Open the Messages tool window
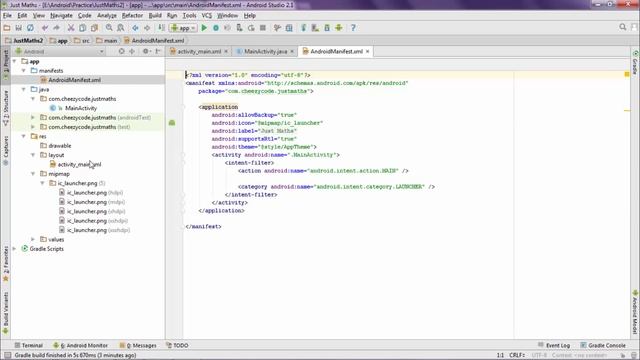 [138, 345]
